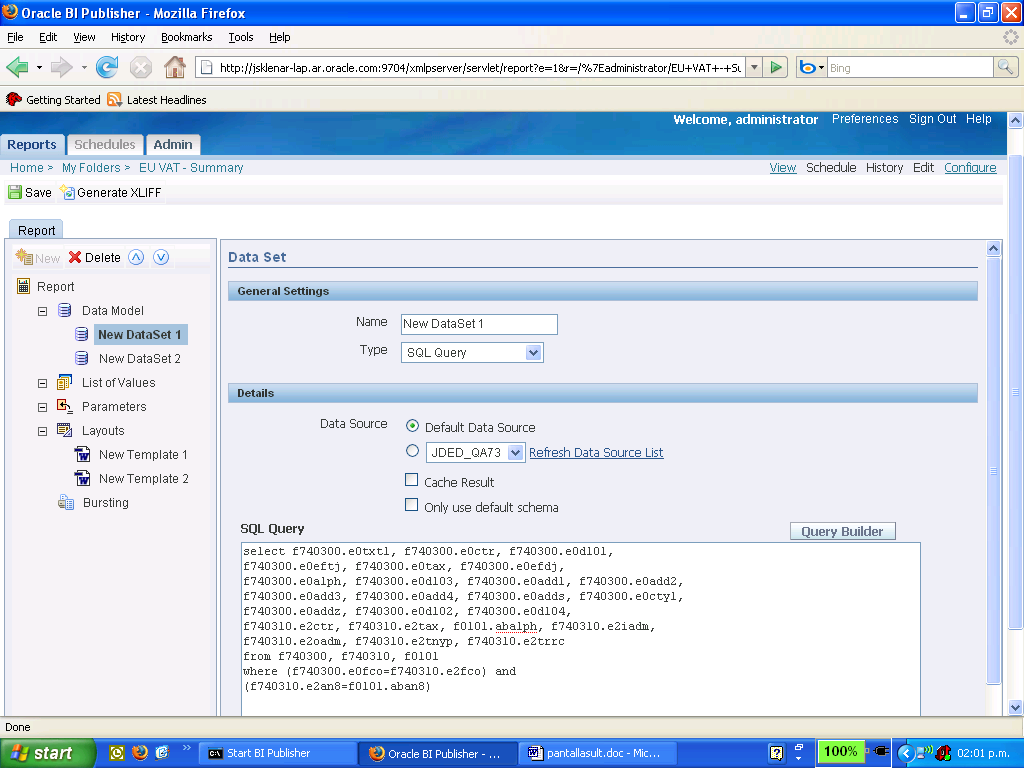Click the Generate XLIFF icon
Screen dimensions: 1024x768
[67, 193]
